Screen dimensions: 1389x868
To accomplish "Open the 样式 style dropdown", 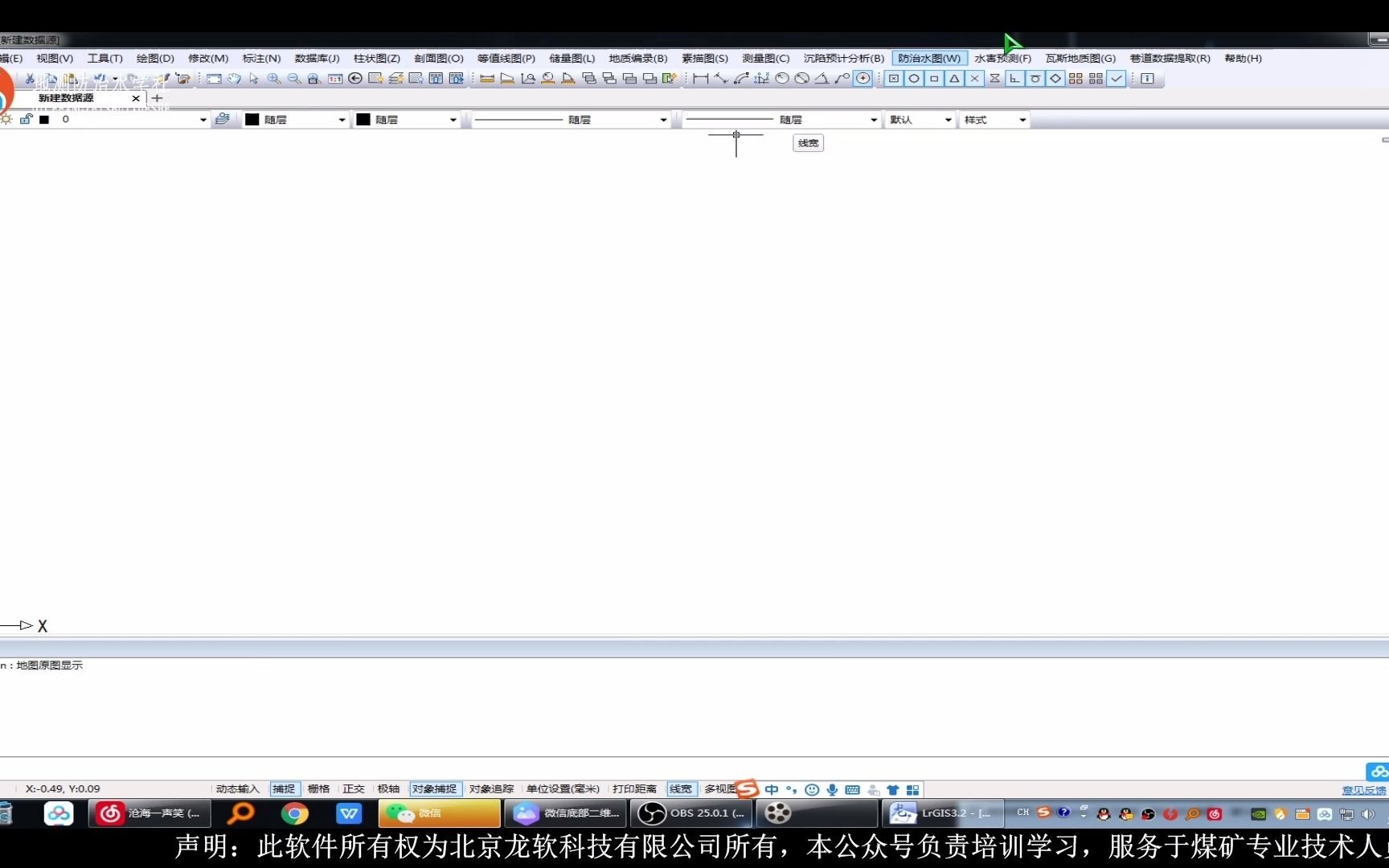I will pyautogui.click(x=1022, y=120).
